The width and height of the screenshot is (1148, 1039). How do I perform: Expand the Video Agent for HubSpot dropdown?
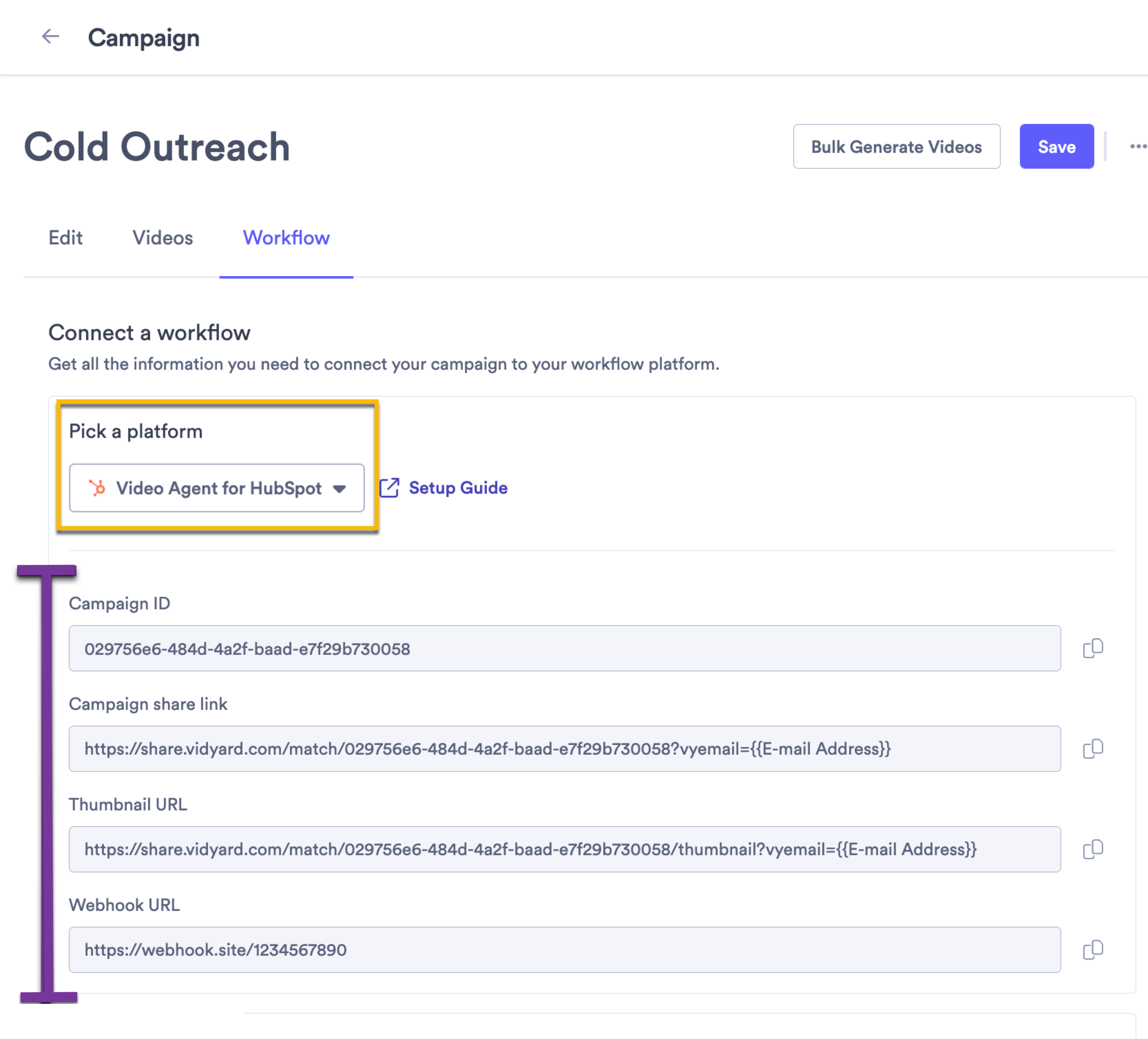coord(217,488)
